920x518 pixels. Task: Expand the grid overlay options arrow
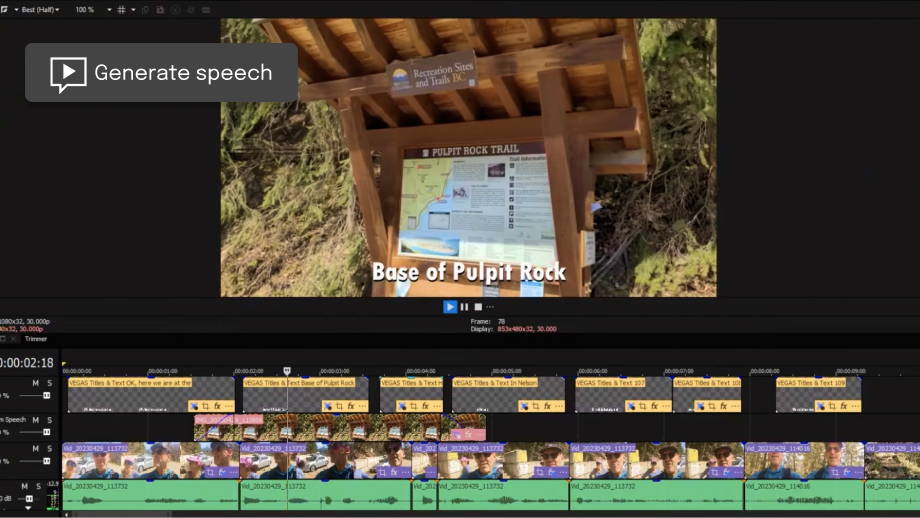pyautogui.click(x=133, y=10)
